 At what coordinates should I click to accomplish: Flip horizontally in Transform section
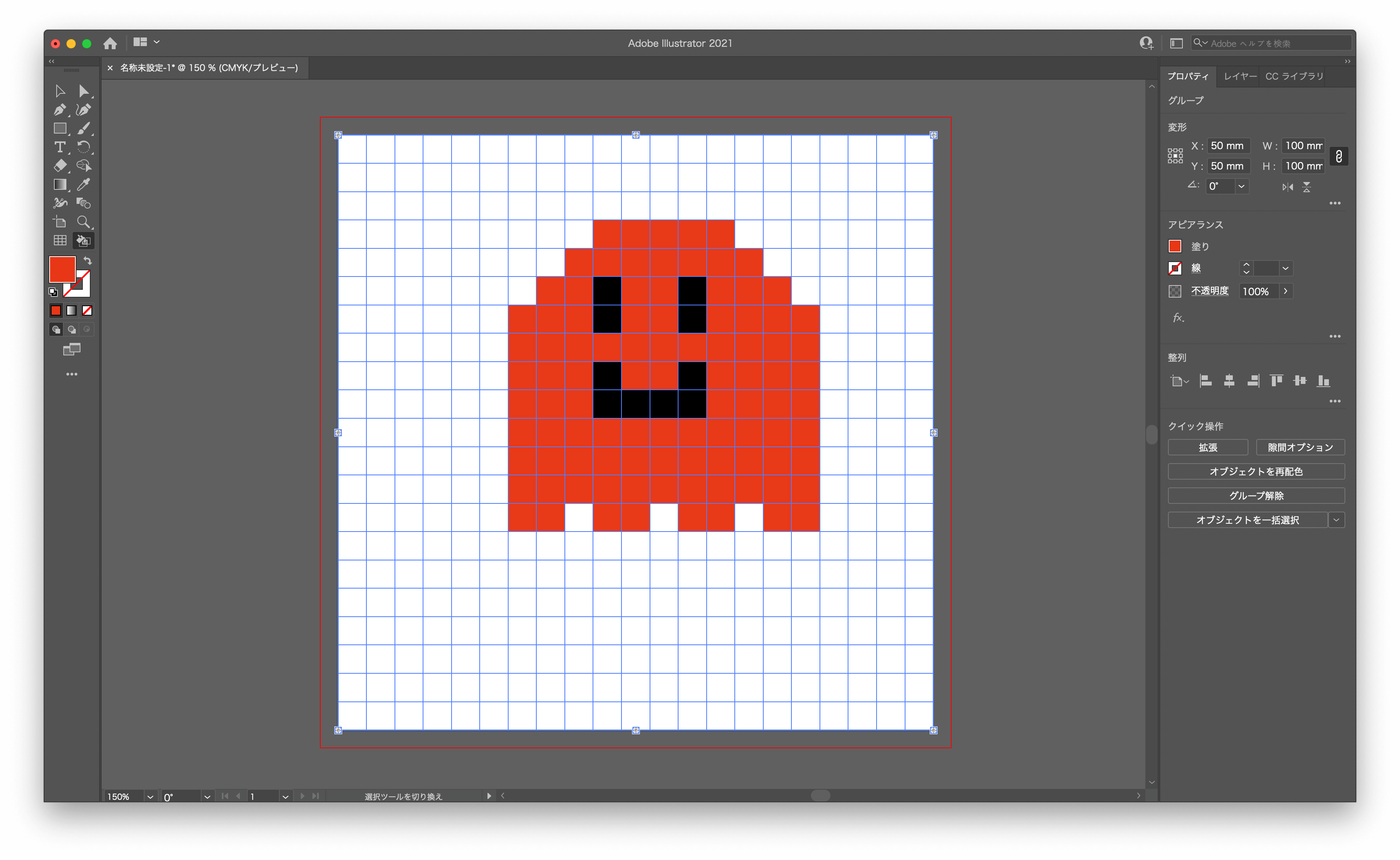click(1287, 187)
